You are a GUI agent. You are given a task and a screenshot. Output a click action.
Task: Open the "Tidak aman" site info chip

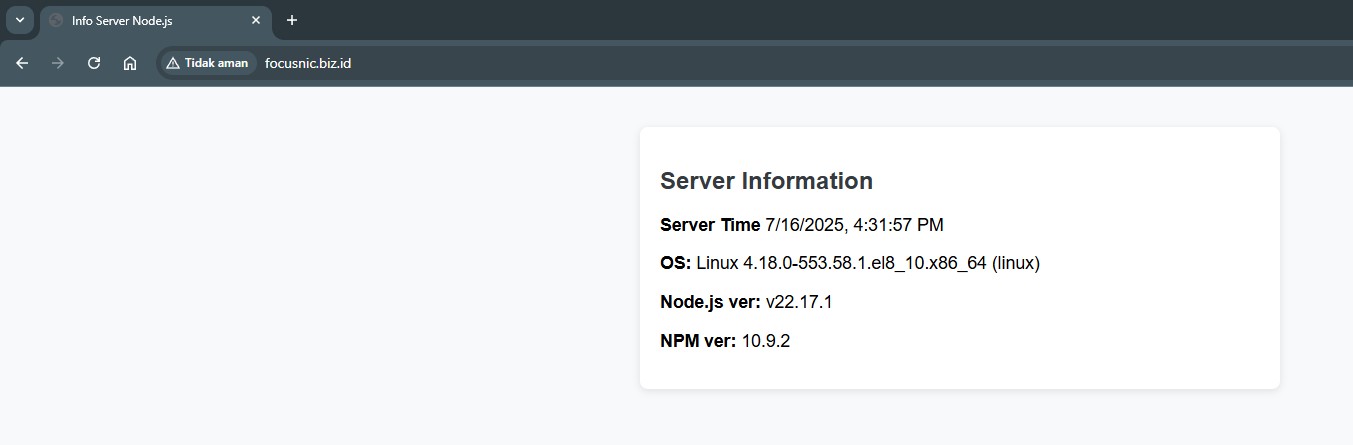click(x=207, y=63)
